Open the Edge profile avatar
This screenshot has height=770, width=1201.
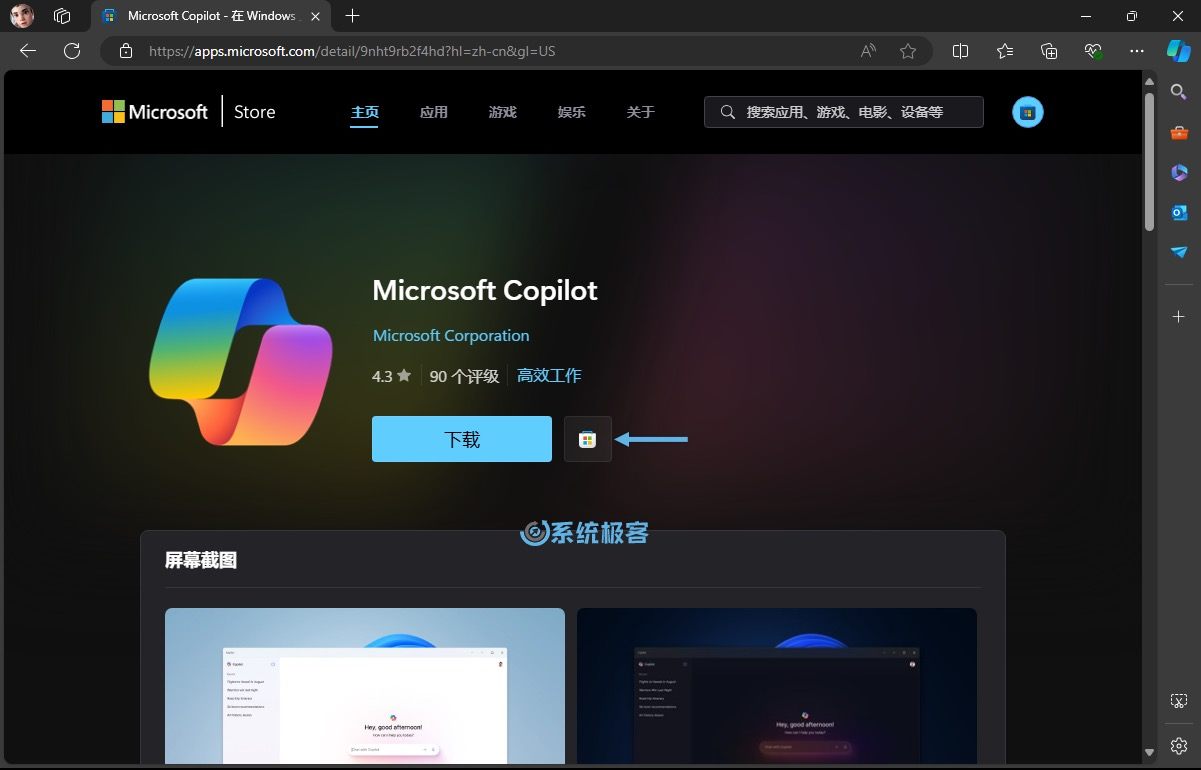pyautogui.click(x=22, y=16)
